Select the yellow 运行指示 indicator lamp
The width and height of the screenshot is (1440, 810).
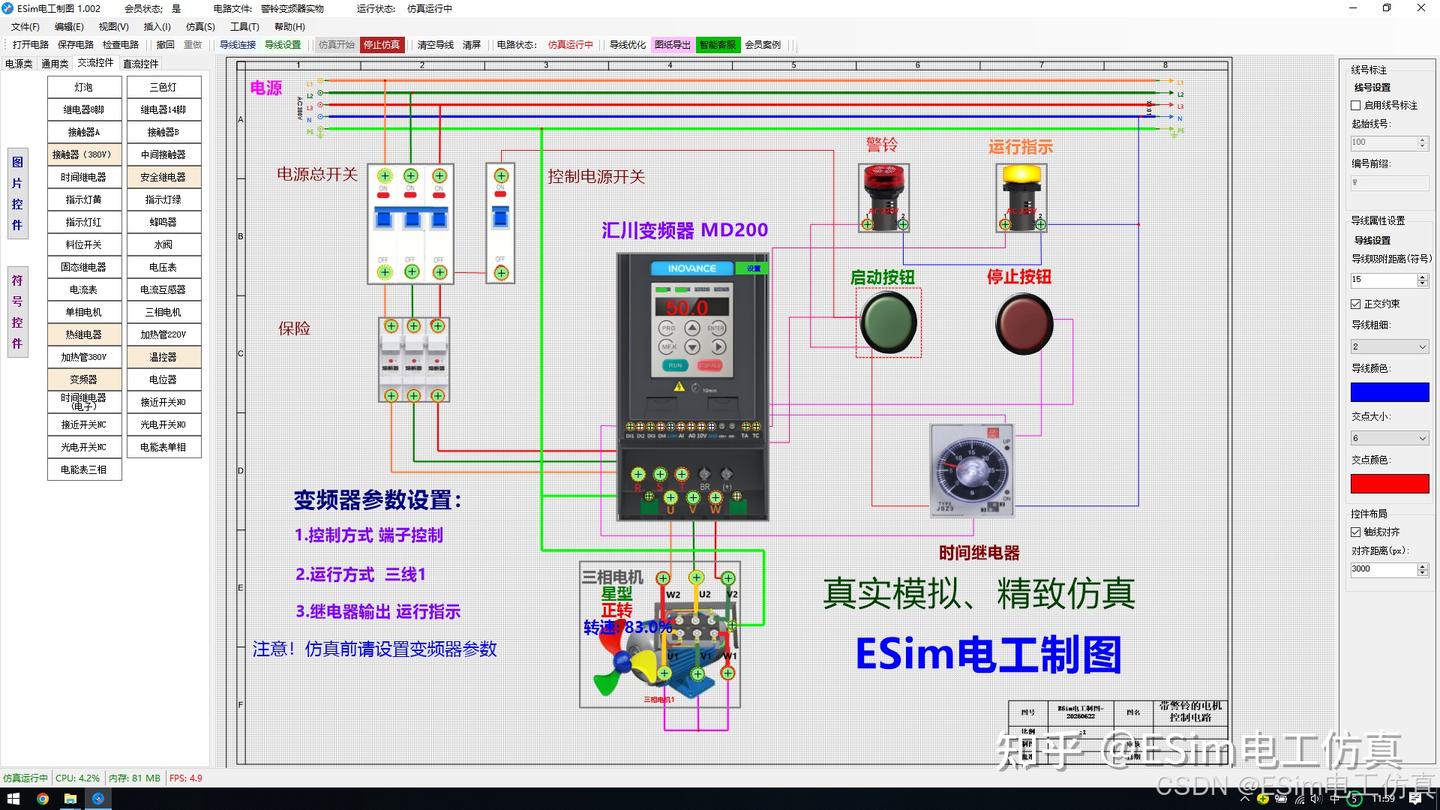pos(1021,198)
